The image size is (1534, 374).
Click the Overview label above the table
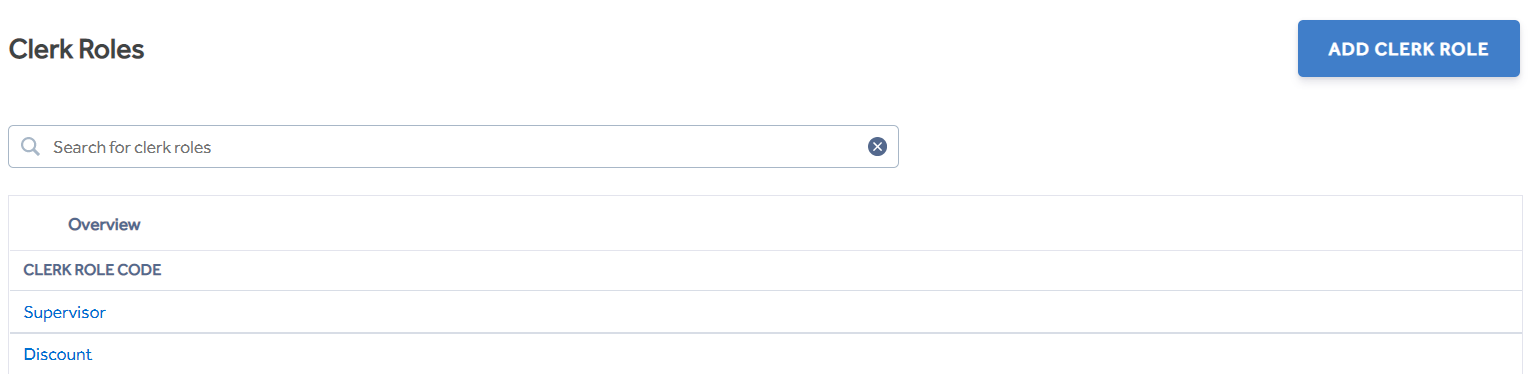coord(104,224)
